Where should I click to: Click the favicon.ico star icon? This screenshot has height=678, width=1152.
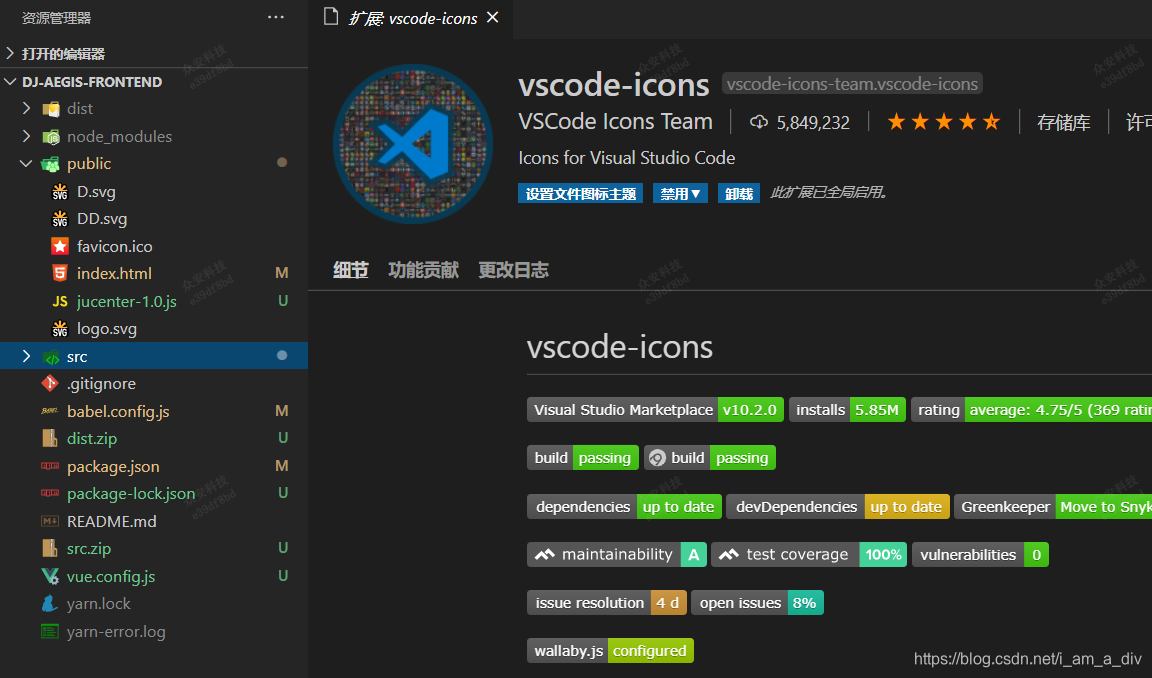(60, 246)
